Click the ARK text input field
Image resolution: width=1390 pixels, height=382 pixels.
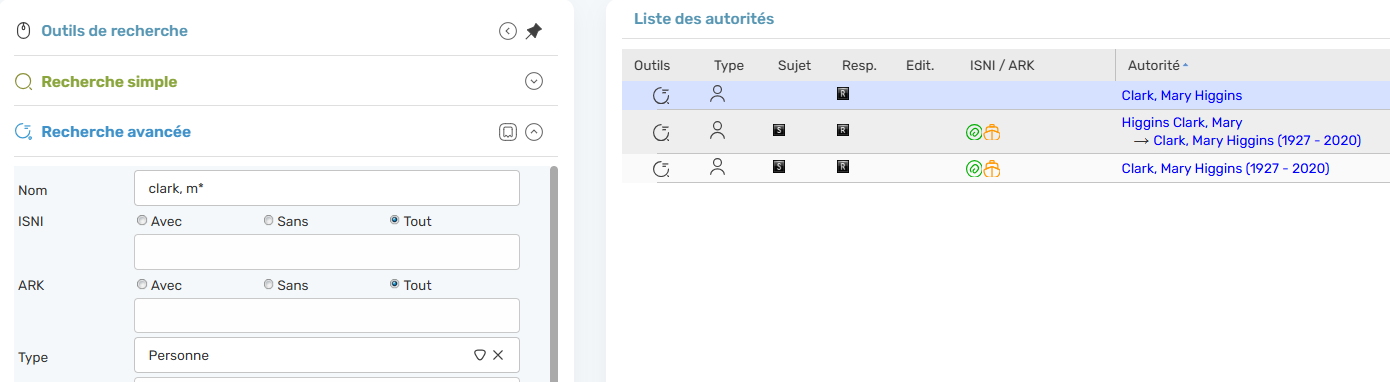pos(327,316)
